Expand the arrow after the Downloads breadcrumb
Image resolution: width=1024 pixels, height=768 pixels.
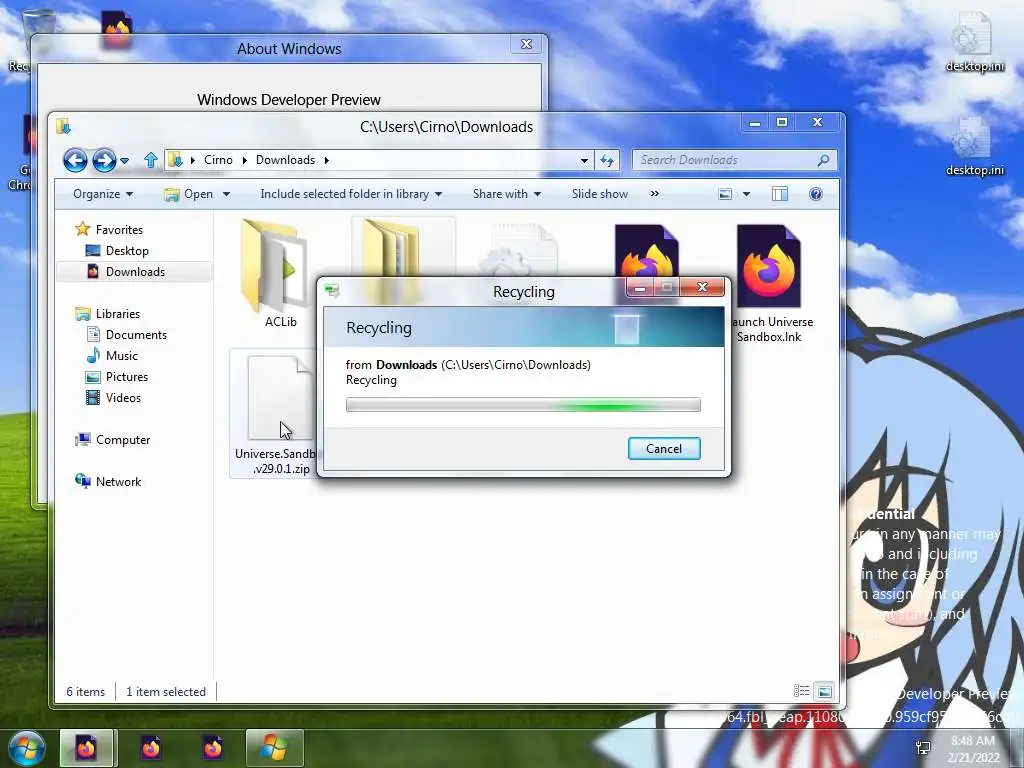(327, 160)
